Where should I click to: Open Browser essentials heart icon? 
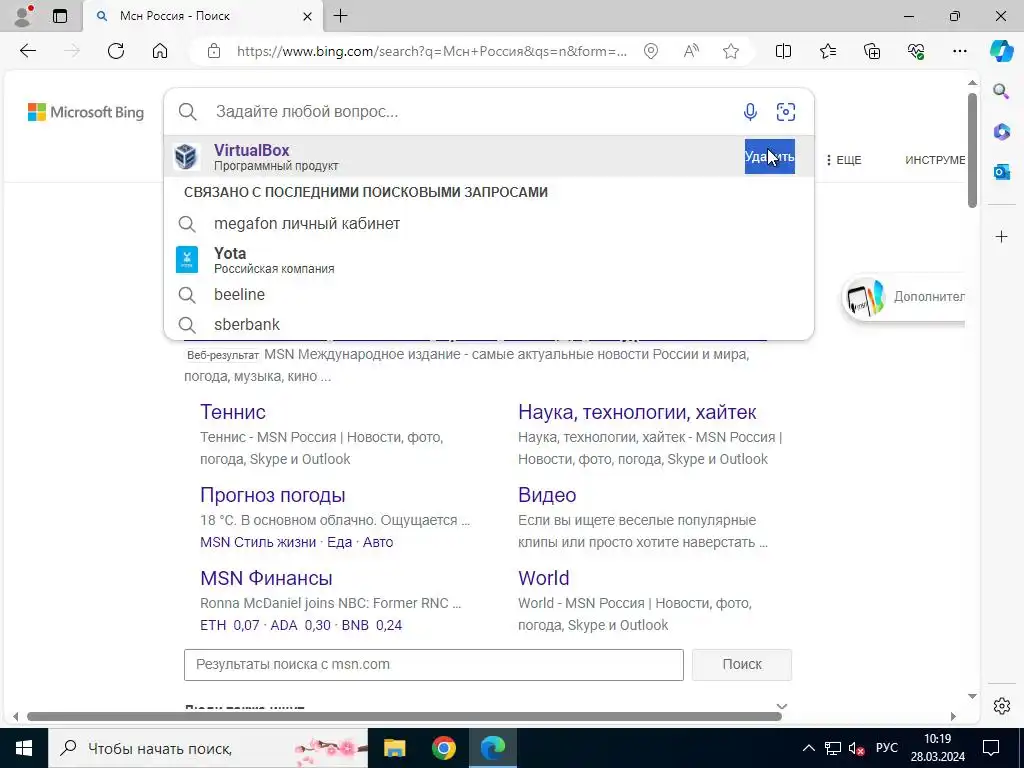[x=916, y=51]
